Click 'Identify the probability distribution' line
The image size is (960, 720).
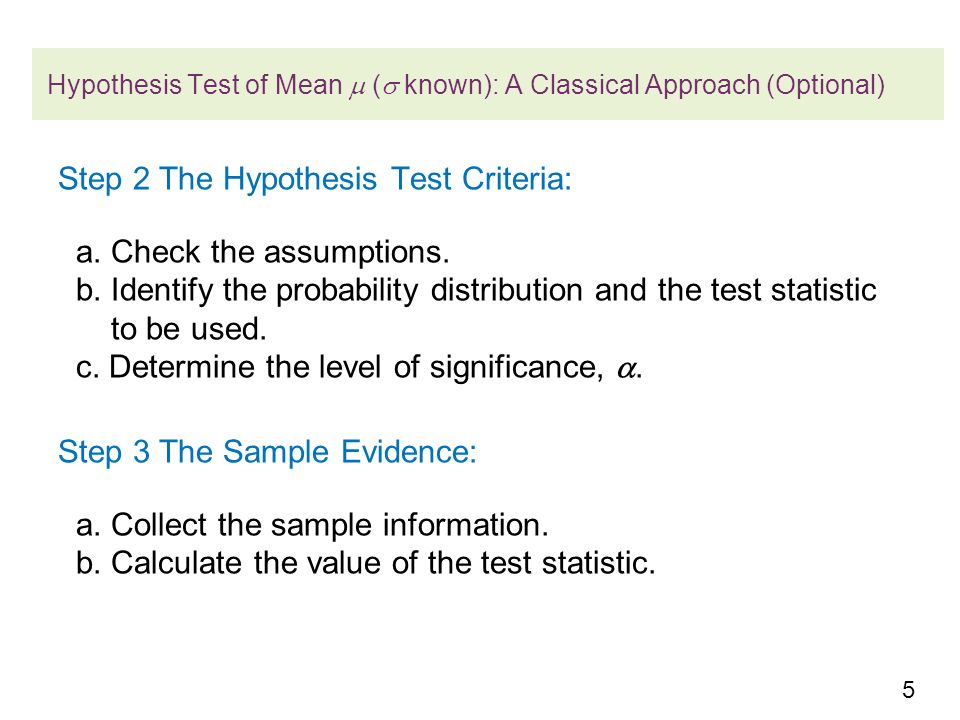click(x=476, y=290)
